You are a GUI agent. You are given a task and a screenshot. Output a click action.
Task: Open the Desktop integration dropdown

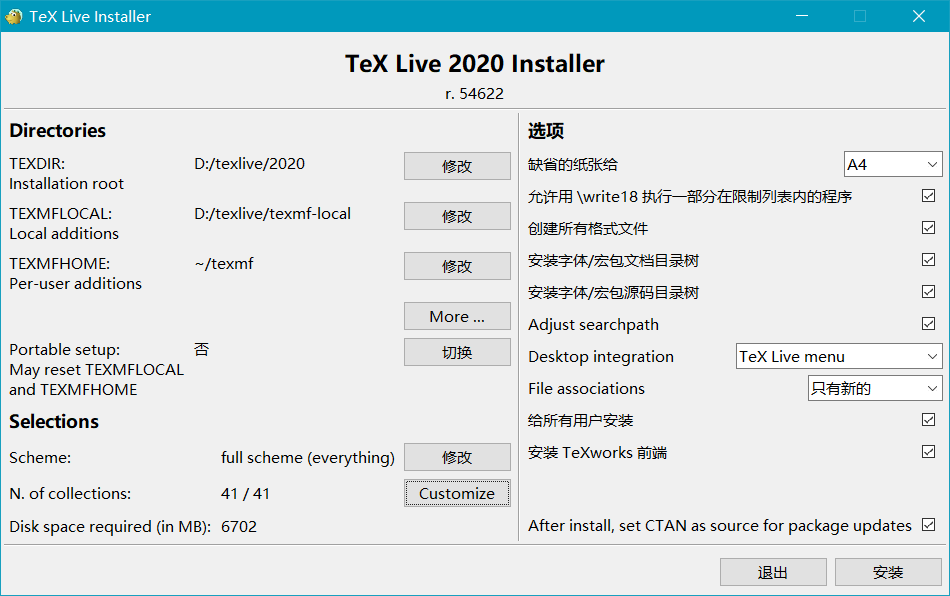point(838,356)
